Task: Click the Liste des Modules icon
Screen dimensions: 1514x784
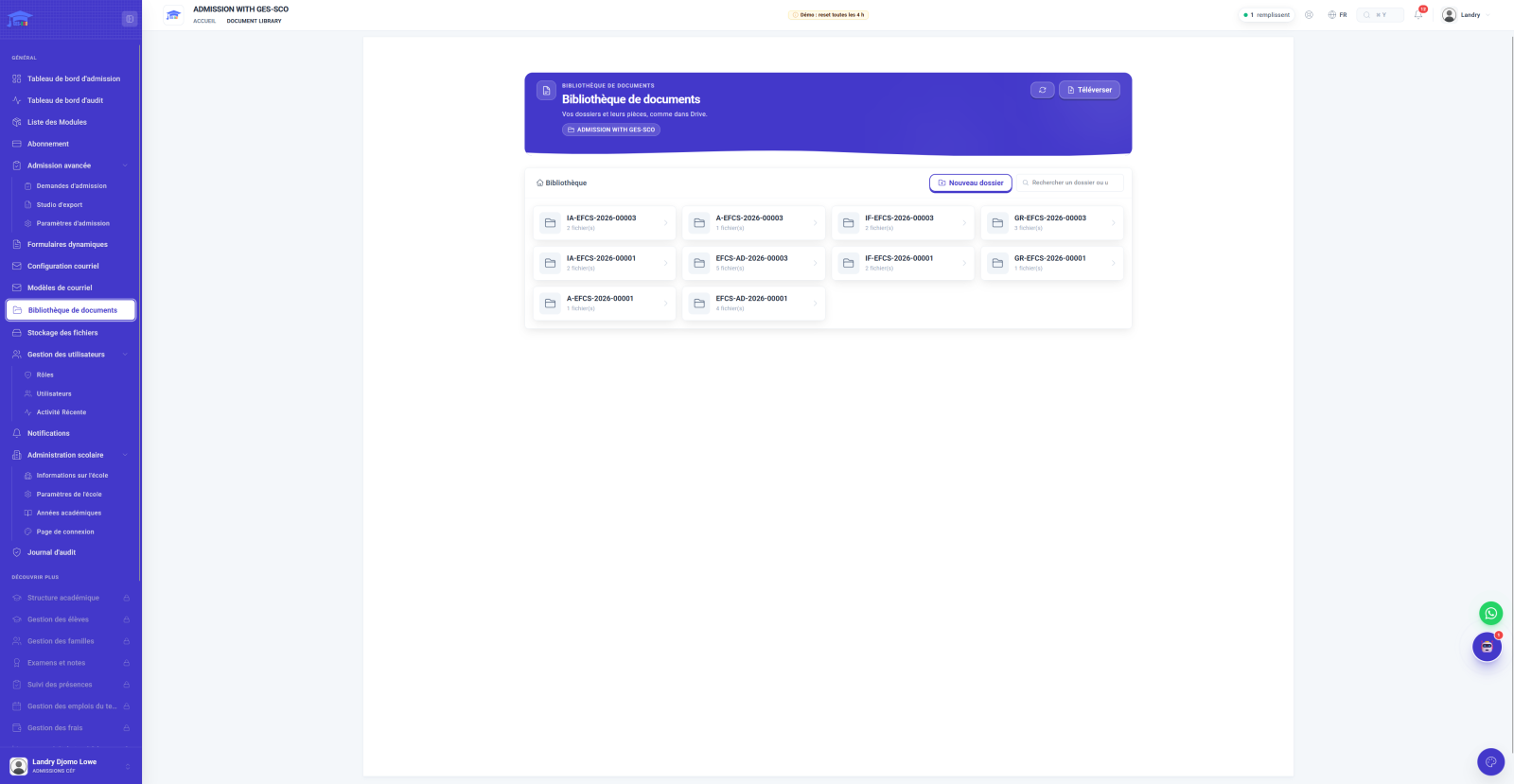Action: tap(16, 122)
